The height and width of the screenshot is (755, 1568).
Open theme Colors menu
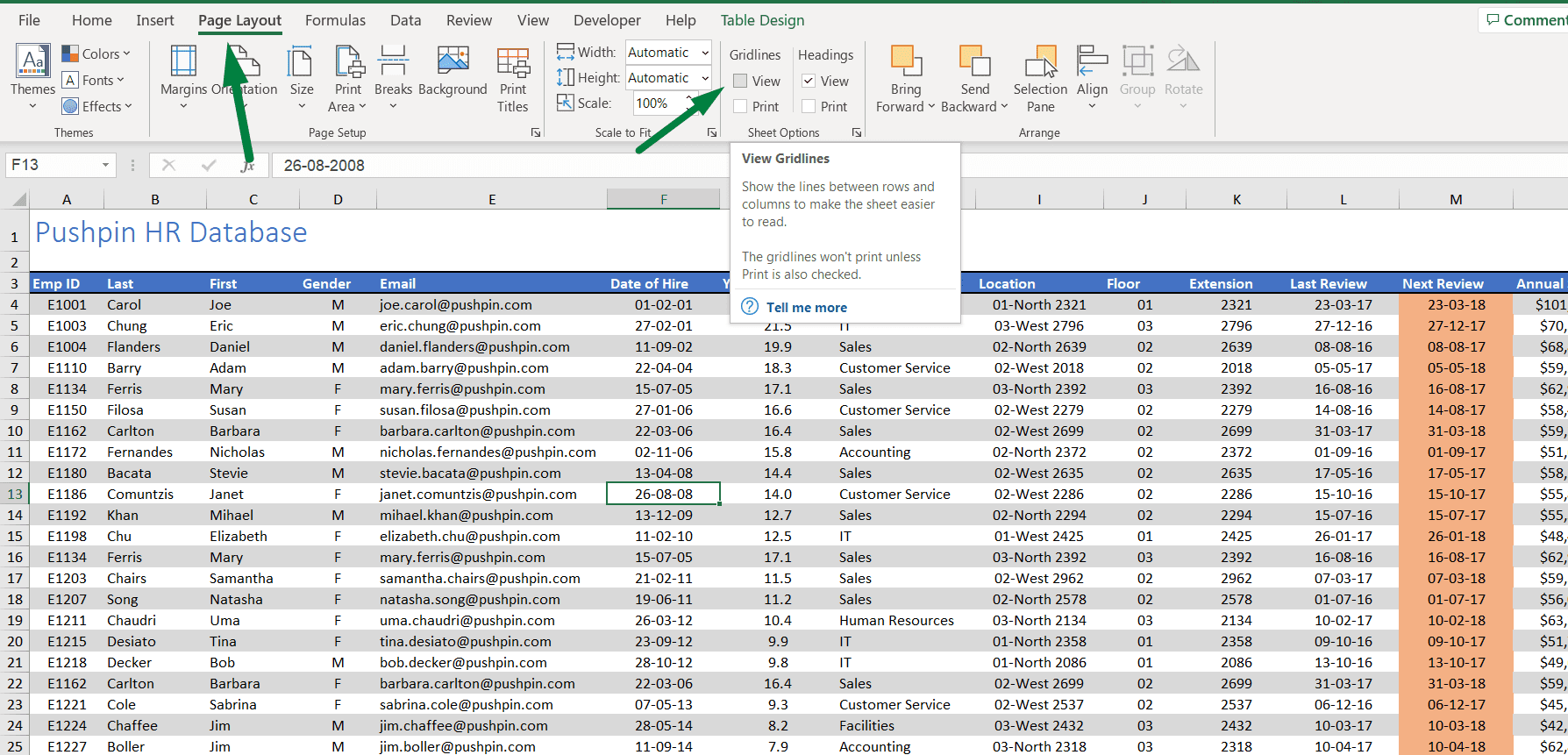(96, 53)
